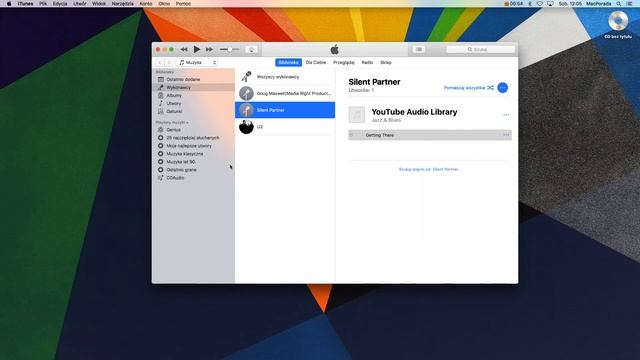The width and height of the screenshot is (640, 360).
Task: Collapse the music playlists section header
Action: tap(172, 122)
